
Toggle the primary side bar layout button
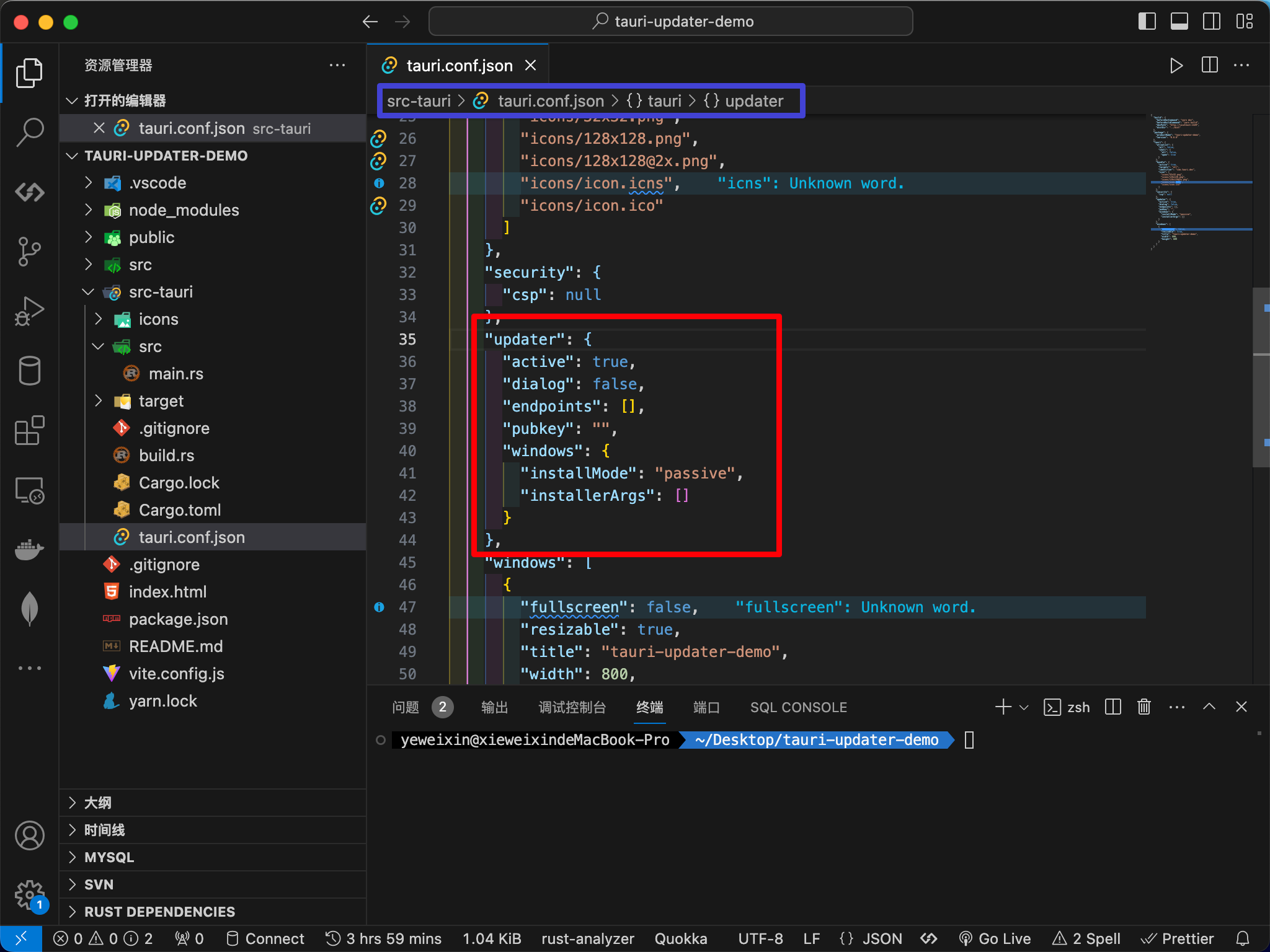(1147, 21)
